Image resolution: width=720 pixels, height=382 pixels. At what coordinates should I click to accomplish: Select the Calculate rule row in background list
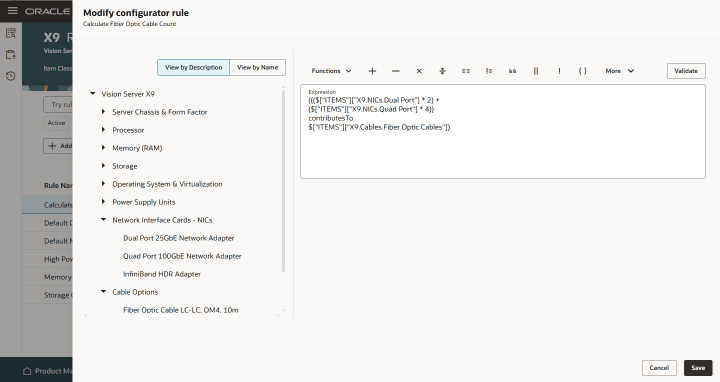pyautogui.click(x=47, y=205)
